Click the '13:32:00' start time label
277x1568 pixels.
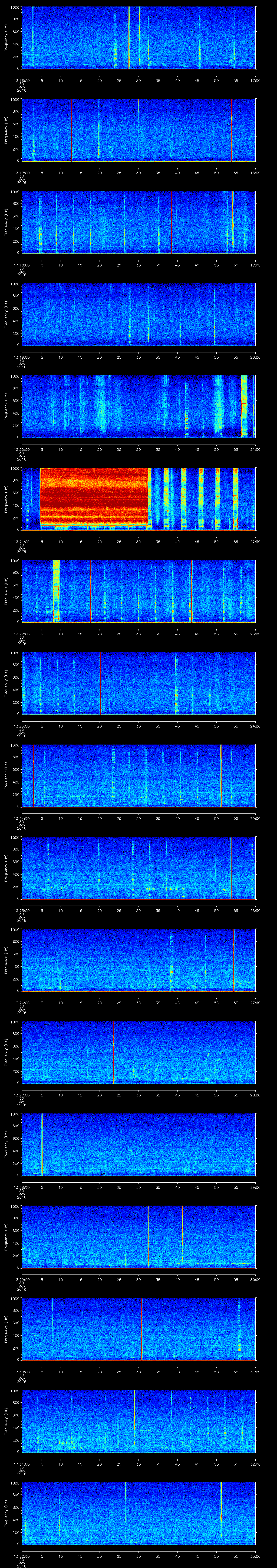(x=21, y=1555)
